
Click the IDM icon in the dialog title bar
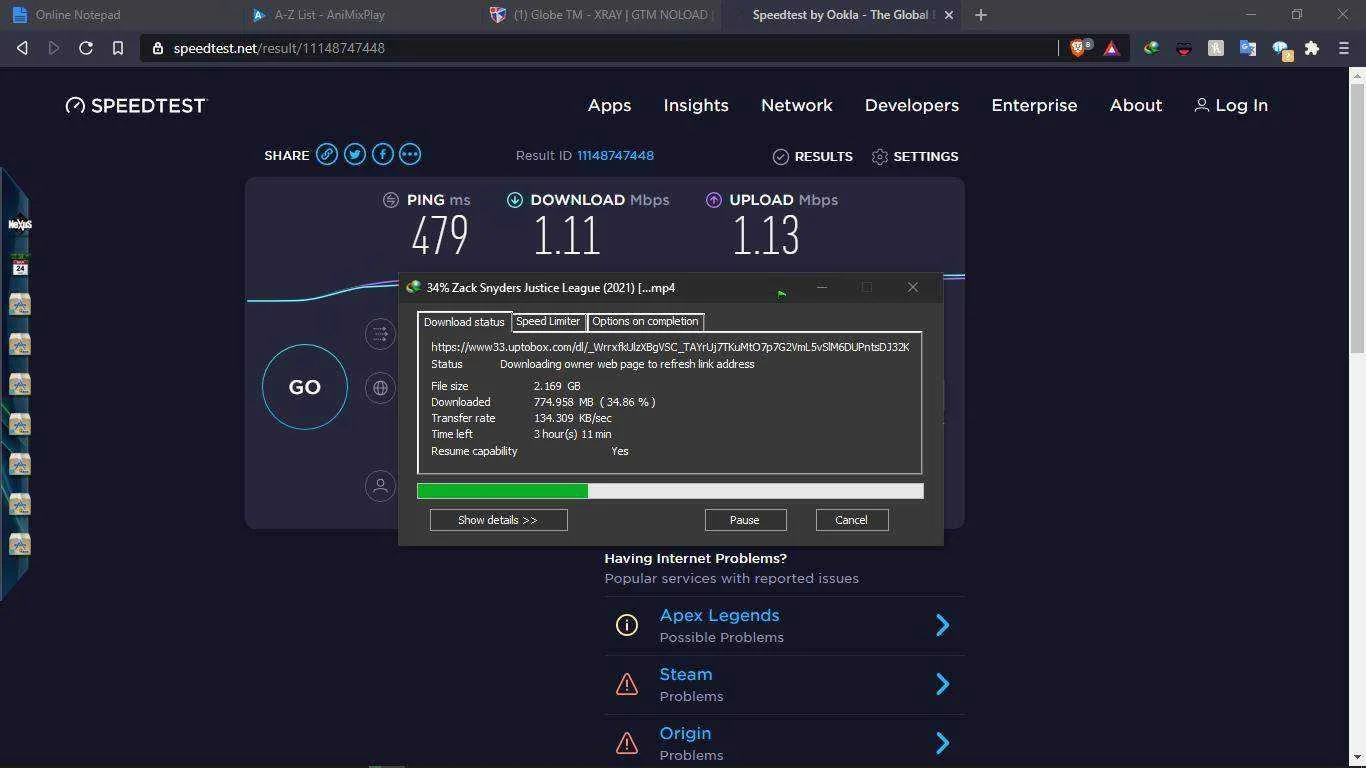click(413, 287)
